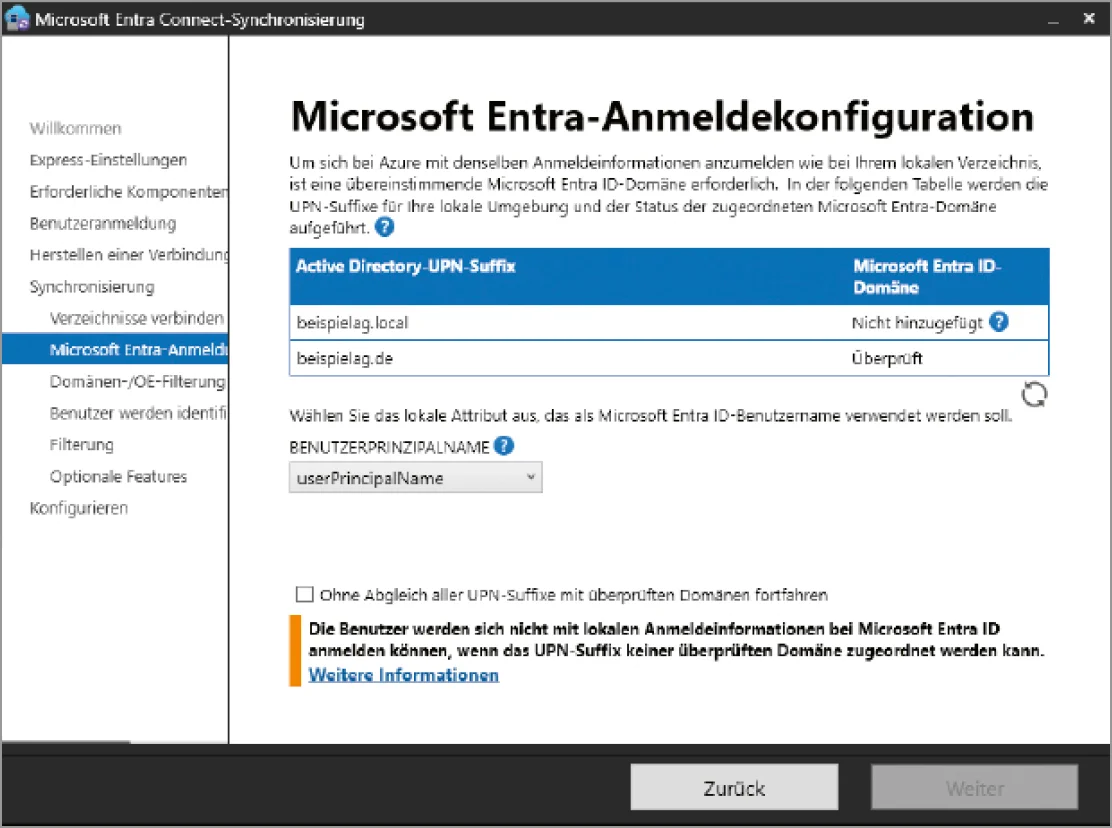Viewport: 1112px width, 828px height.
Task: Select the beispielag.local table cell
Action: pyautogui.click(x=352, y=323)
